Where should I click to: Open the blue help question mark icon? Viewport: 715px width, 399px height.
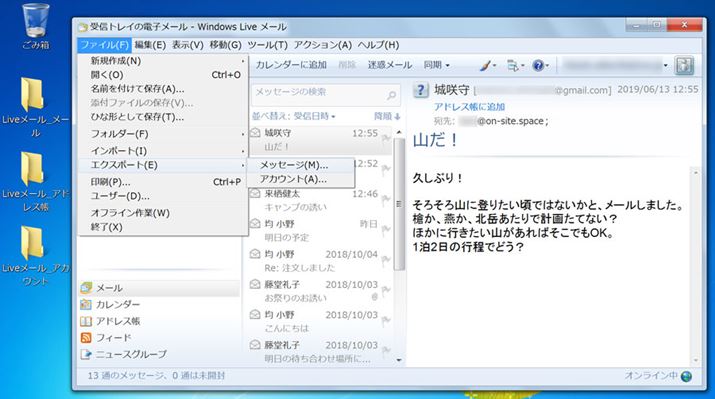click(x=538, y=66)
